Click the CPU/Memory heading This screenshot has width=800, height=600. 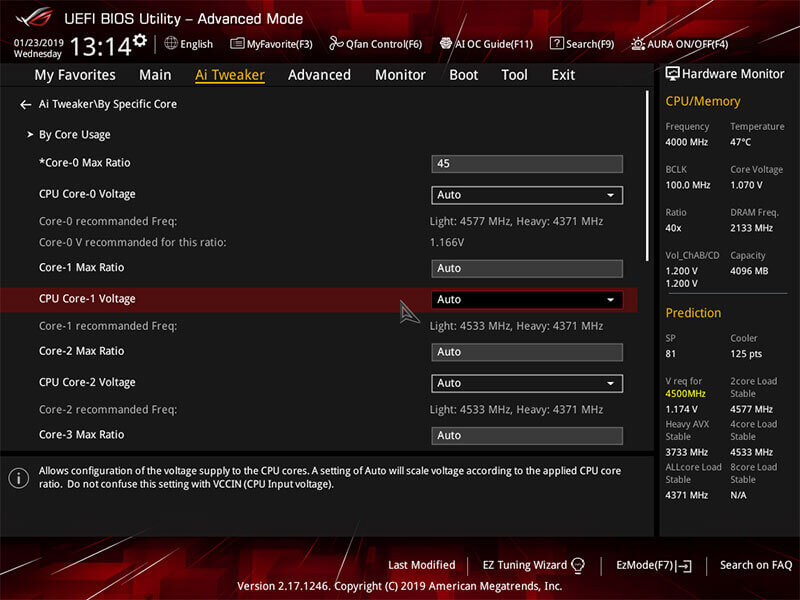[x=703, y=102]
